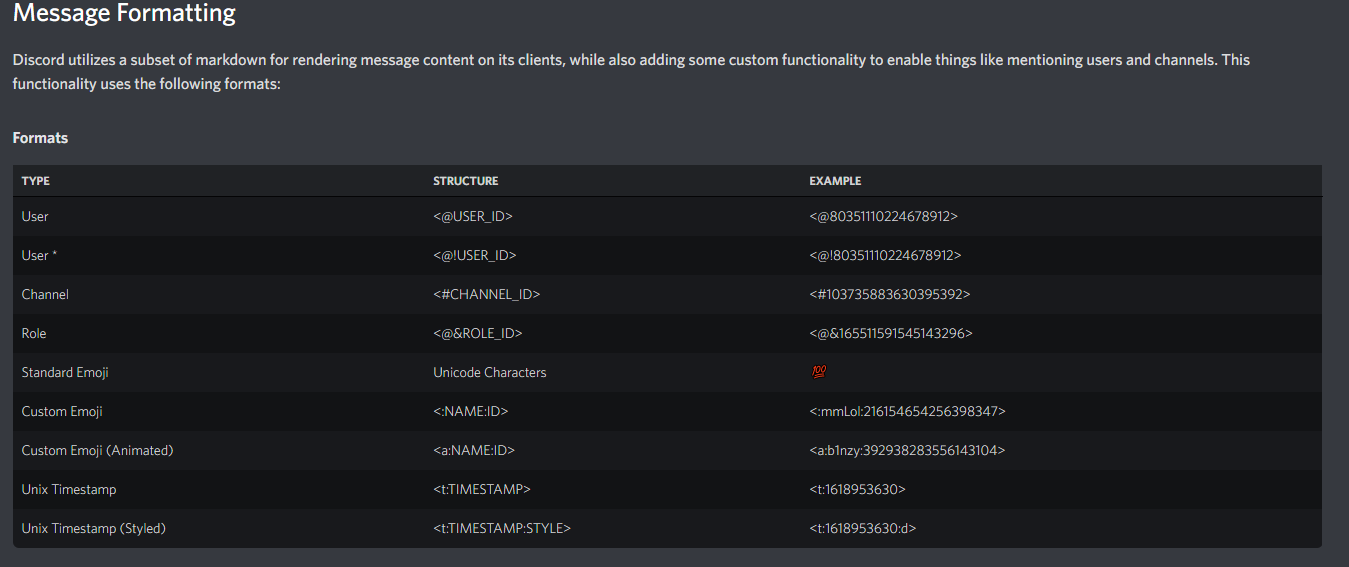Click the STRUCTURE column header

(x=465, y=181)
